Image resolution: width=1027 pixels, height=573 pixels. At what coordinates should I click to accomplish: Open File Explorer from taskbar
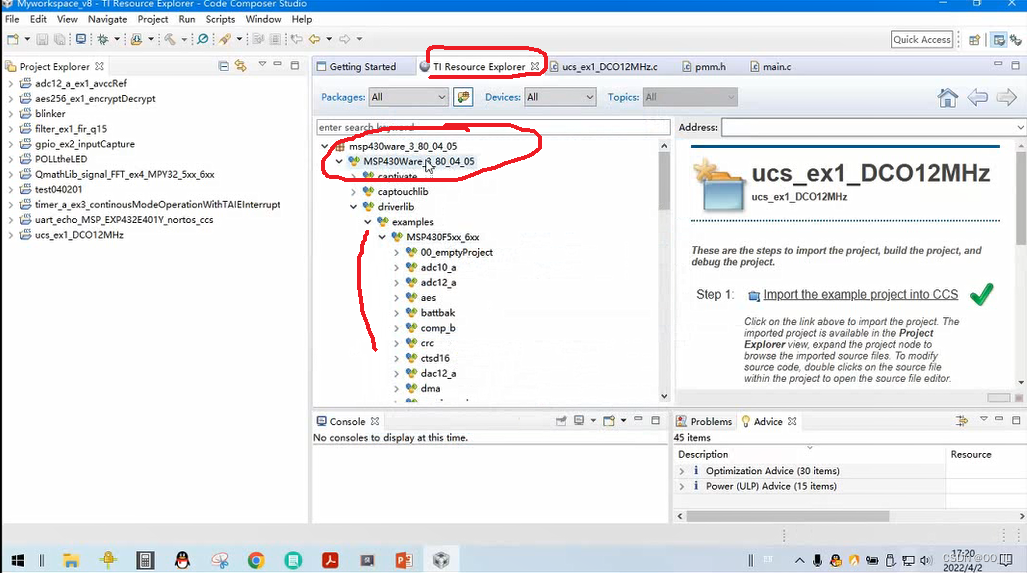coord(71,560)
